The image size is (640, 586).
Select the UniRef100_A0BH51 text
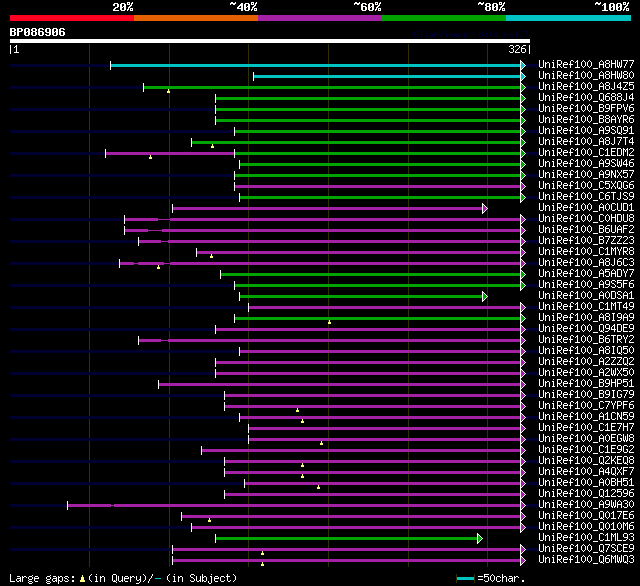[x=586, y=483]
